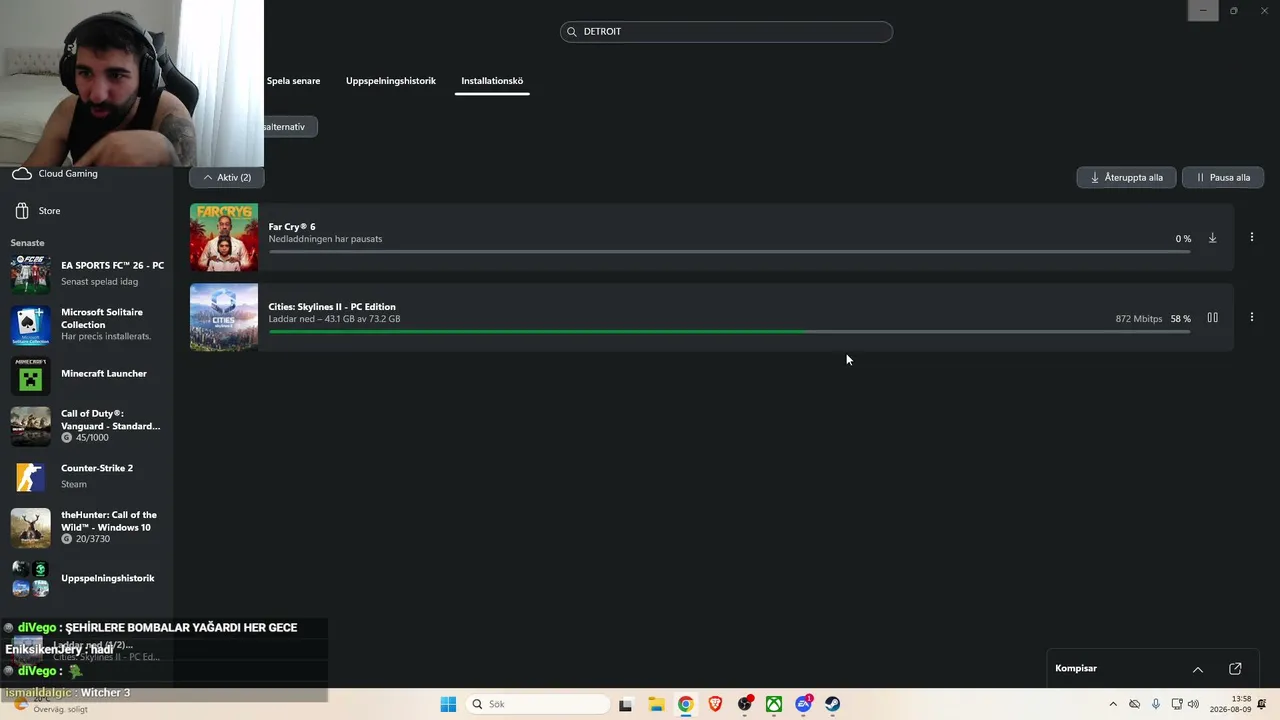The height and width of the screenshot is (720, 1280).
Task: Show hidden system tray icons
Action: (1113, 704)
